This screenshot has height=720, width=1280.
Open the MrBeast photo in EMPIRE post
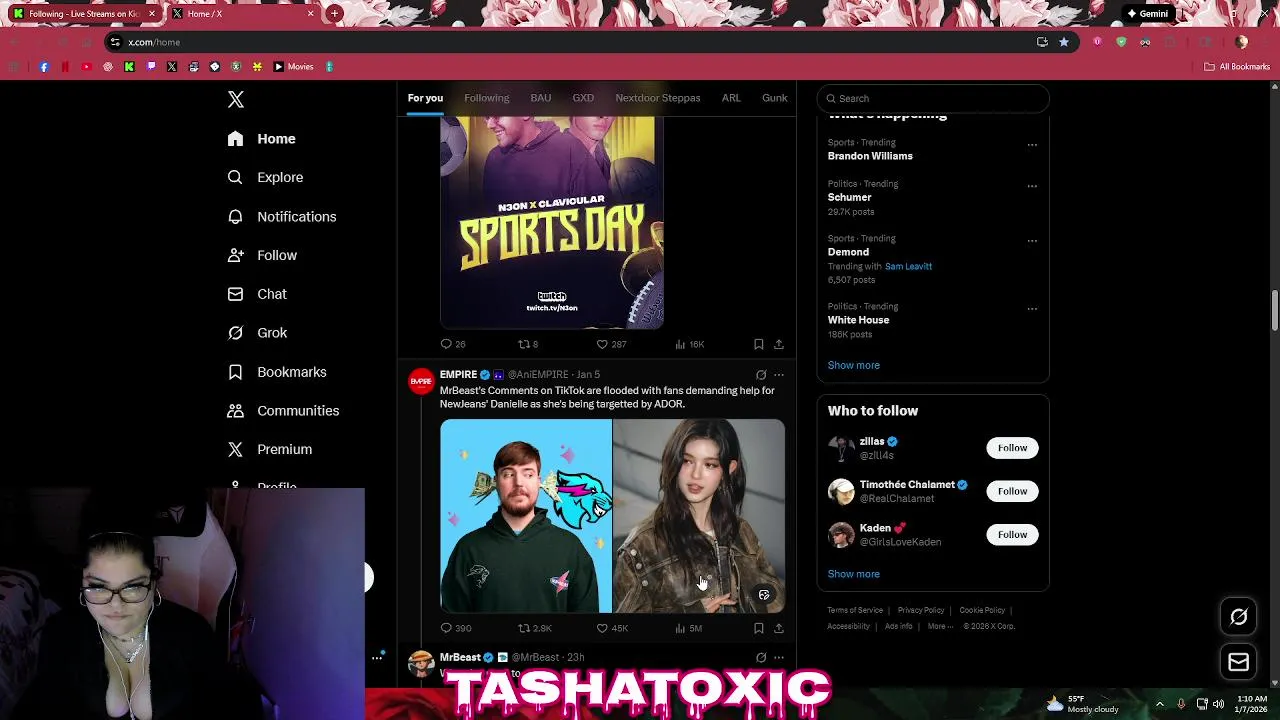(x=526, y=516)
